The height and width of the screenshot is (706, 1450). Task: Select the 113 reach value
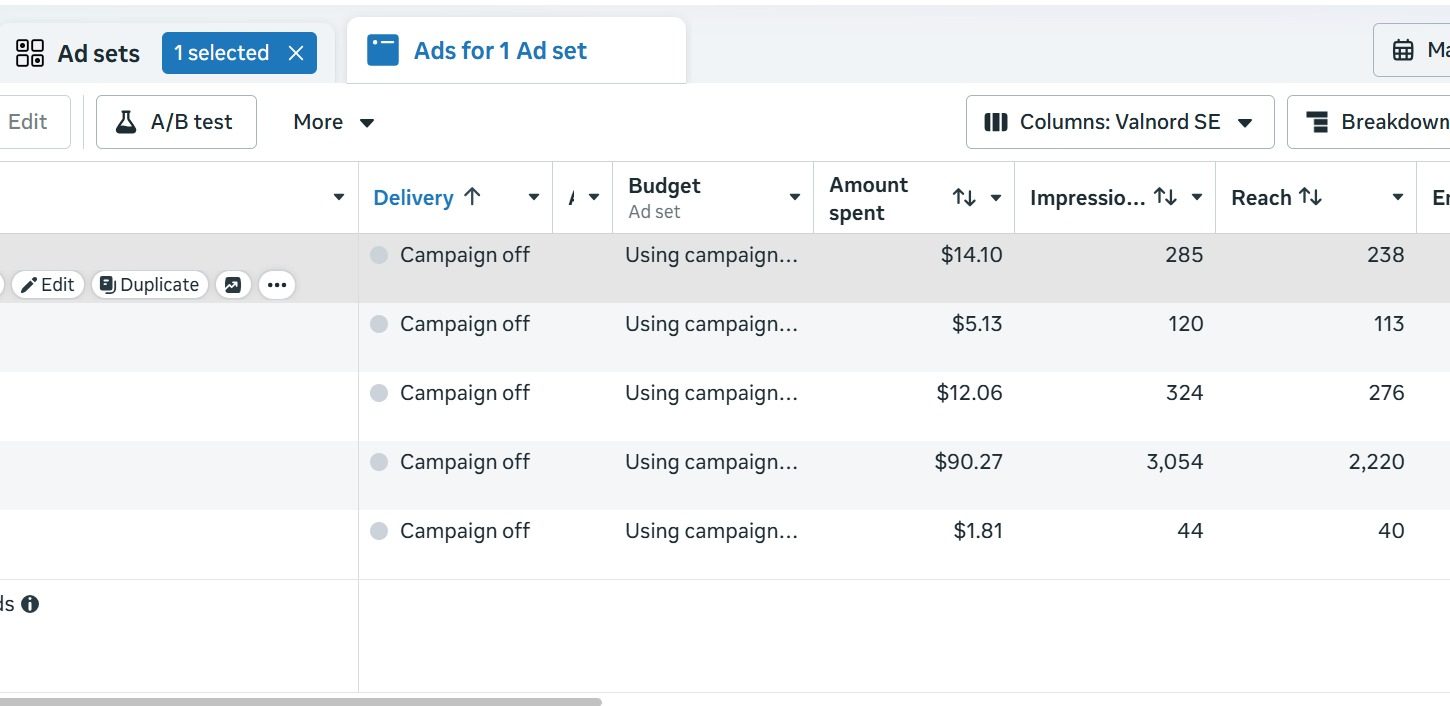[1389, 324]
